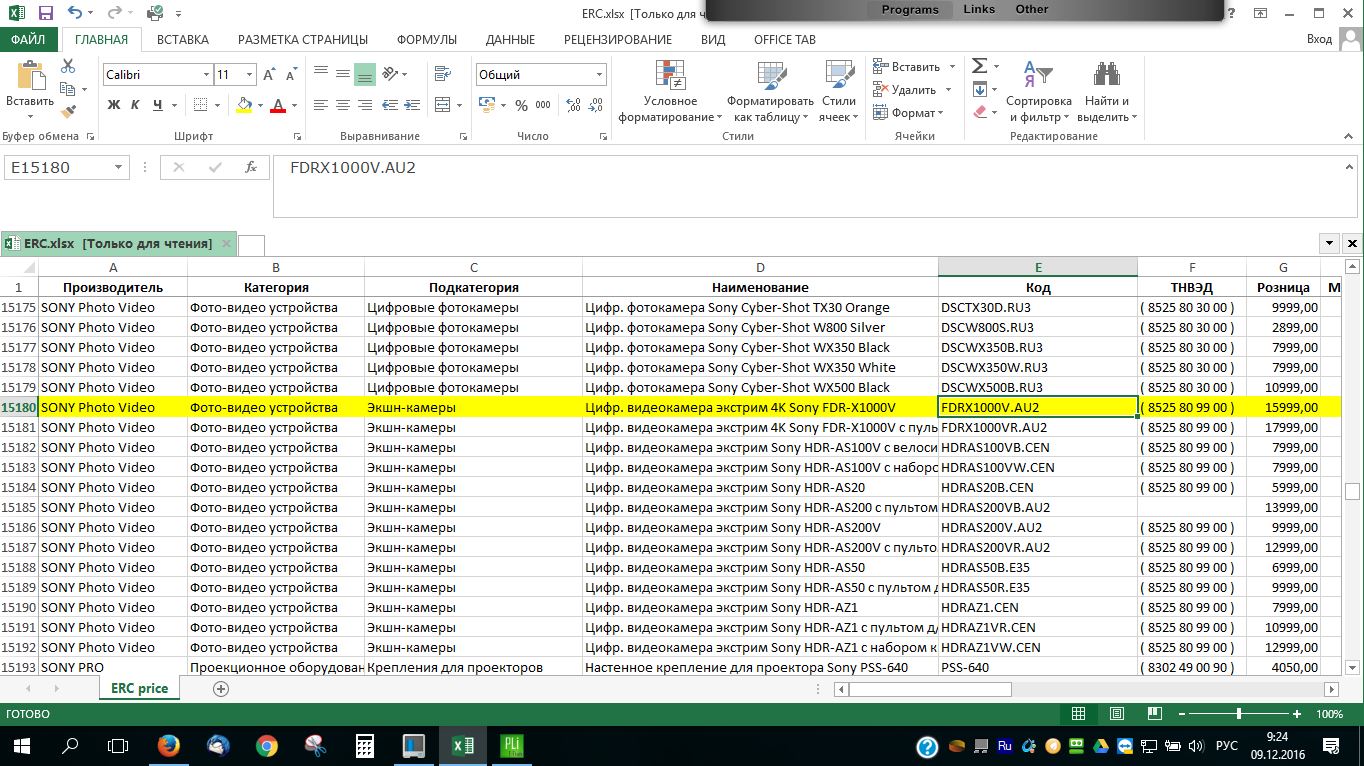The width and height of the screenshot is (1364, 766).
Task: Increase font size with the large A icon
Action: click(270, 75)
